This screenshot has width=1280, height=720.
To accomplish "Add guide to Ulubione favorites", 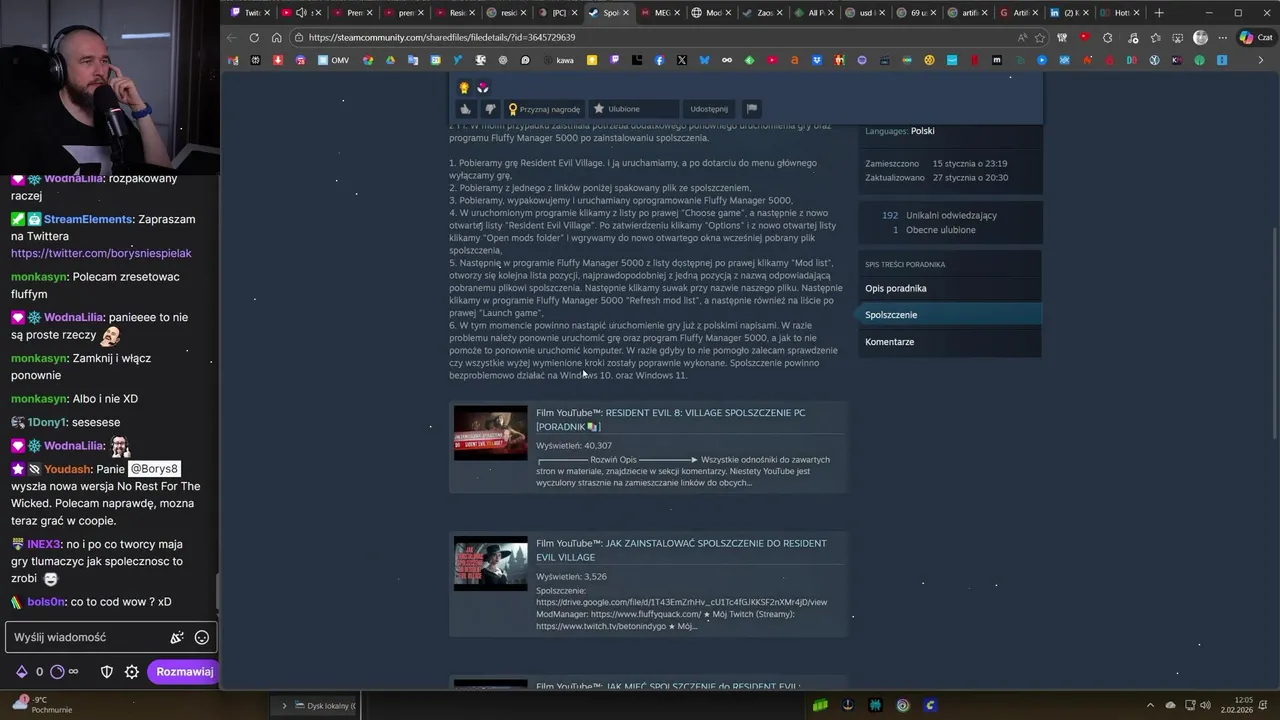I will pyautogui.click(x=633, y=109).
